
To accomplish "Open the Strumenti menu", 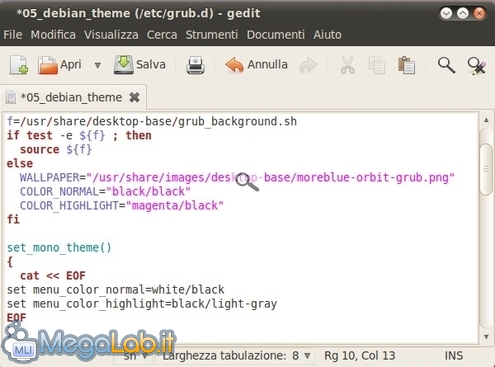I will tap(212, 35).
